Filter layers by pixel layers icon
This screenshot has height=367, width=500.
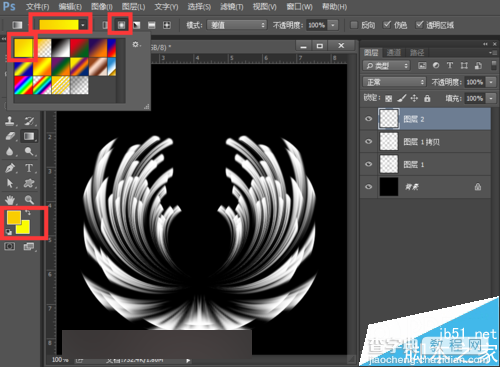tap(422, 66)
